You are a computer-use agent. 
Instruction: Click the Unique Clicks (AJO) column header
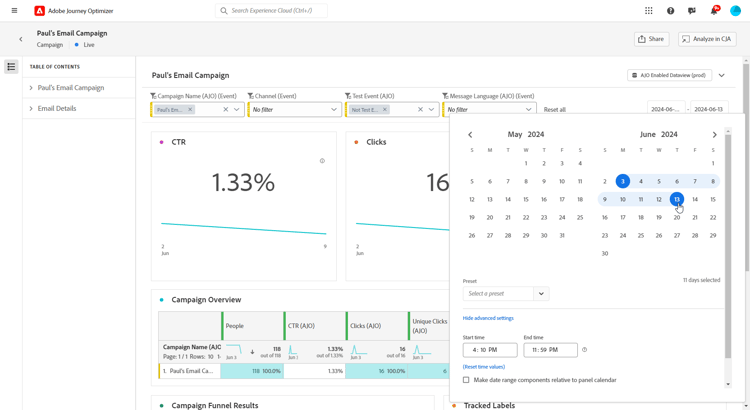(x=429, y=326)
